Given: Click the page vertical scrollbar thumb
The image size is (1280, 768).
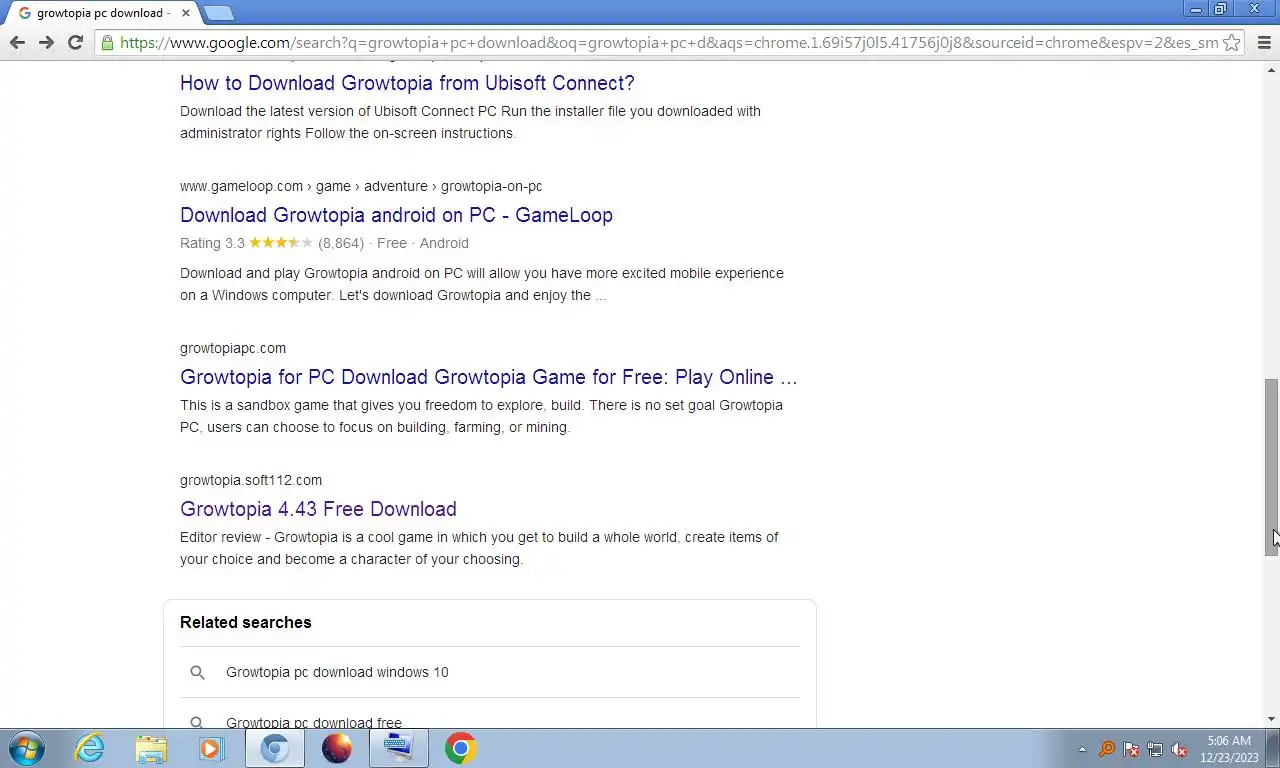Looking at the screenshot, I should pos(1272,466).
